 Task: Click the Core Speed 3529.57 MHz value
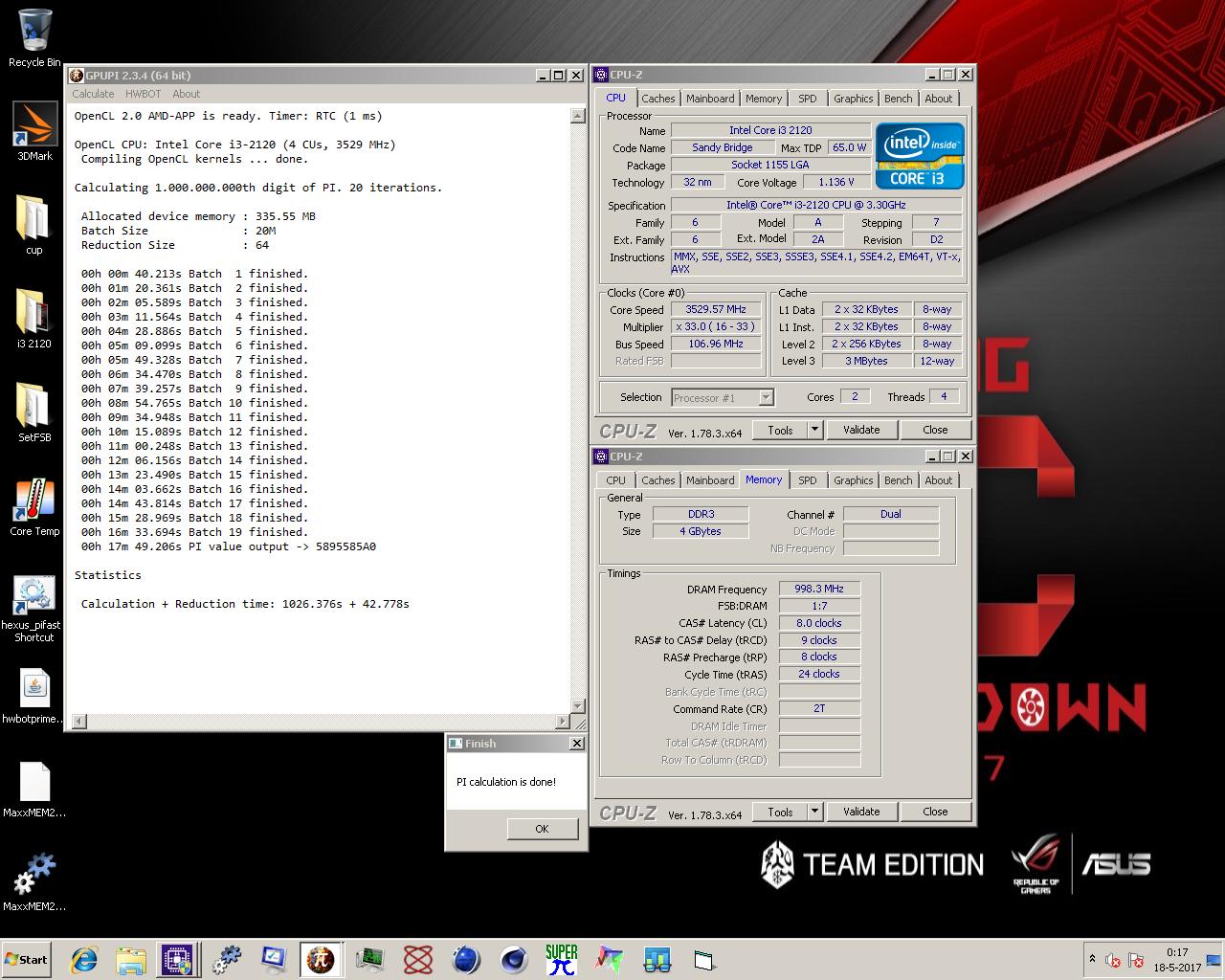click(716, 309)
